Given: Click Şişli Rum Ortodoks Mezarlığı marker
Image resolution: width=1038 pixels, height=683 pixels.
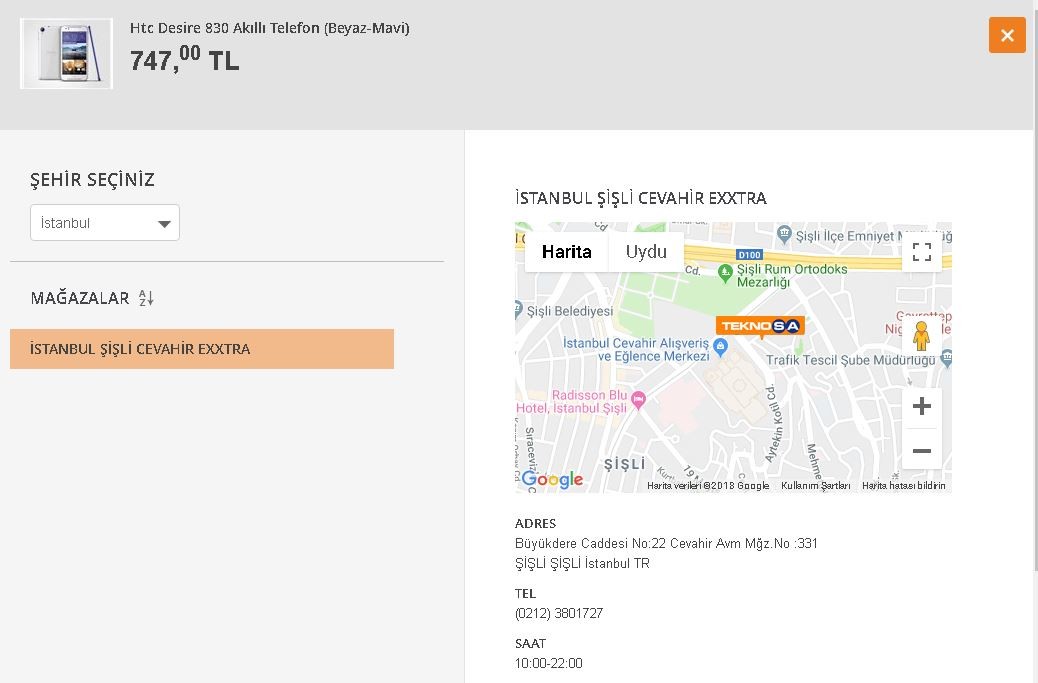Looking at the screenshot, I should pos(726,271).
